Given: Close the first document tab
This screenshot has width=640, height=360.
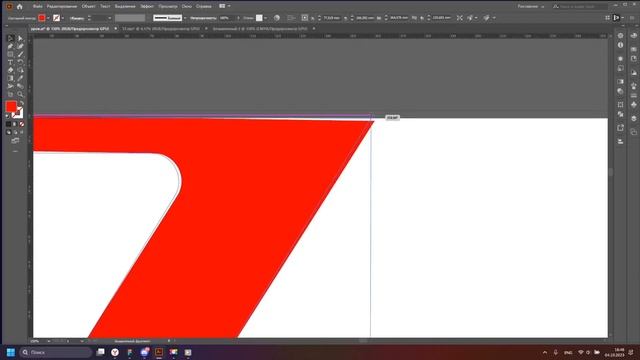Looking at the screenshot, I should pos(116,29).
